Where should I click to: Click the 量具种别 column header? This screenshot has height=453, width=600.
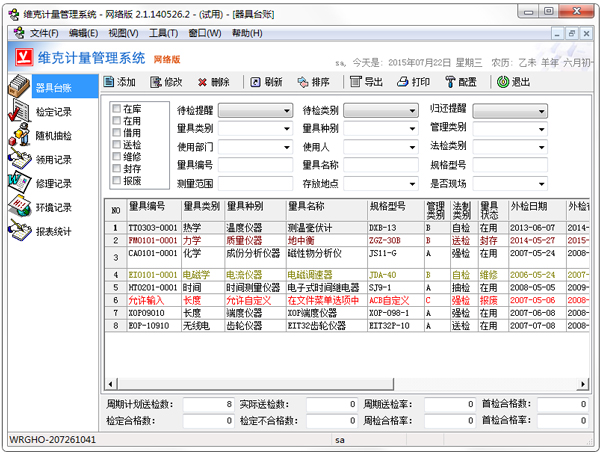255,210
